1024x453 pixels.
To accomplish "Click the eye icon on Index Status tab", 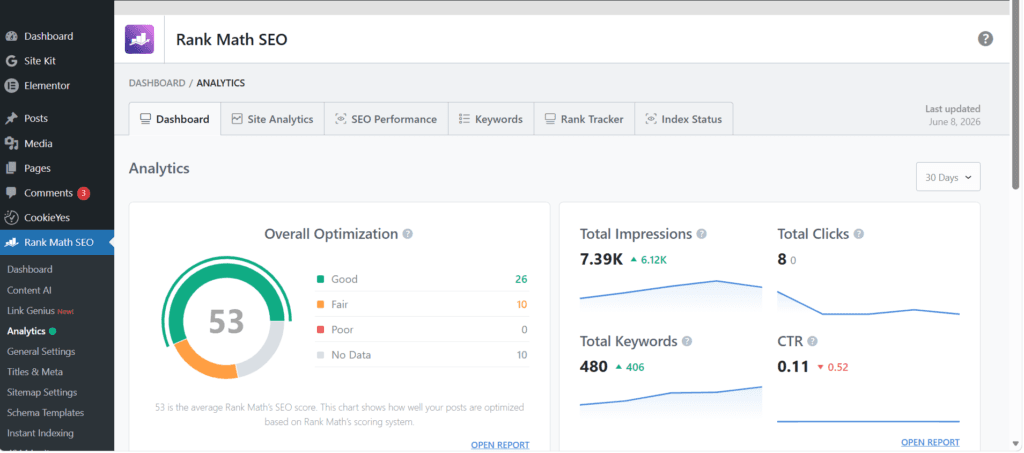I will click(x=650, y=119).
